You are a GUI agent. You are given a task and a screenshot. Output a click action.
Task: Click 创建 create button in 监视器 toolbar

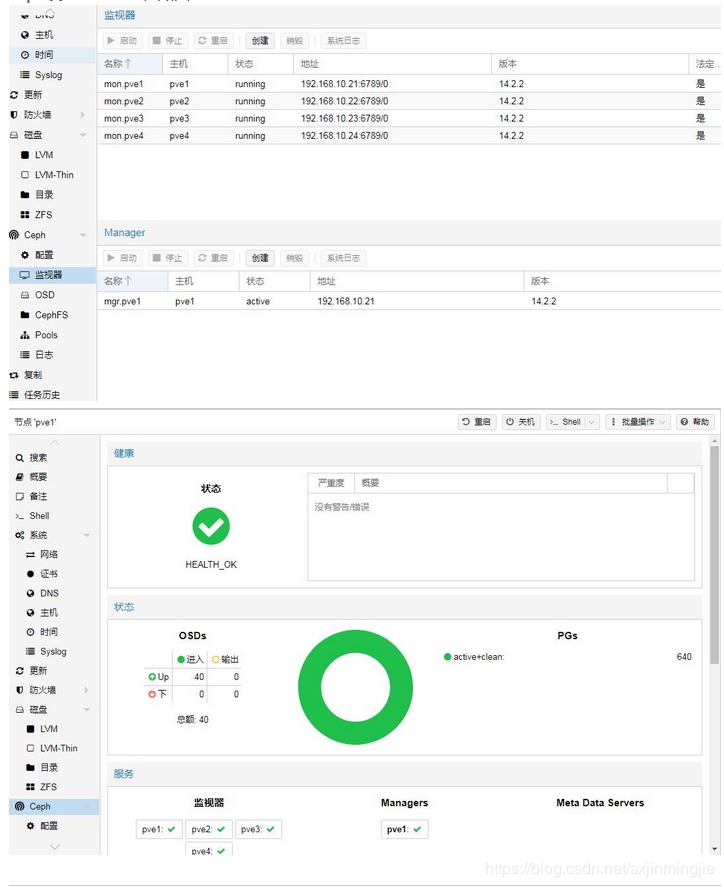(x=260, y=41)
